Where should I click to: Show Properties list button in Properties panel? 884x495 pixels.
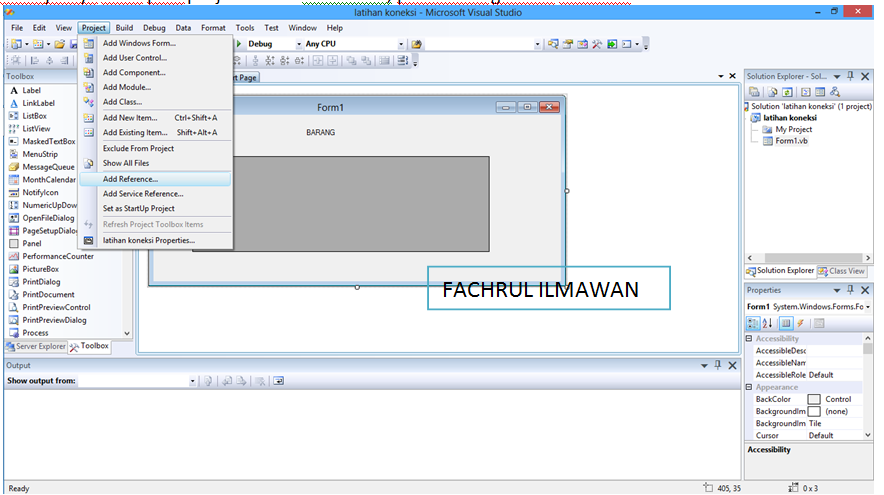786,323
